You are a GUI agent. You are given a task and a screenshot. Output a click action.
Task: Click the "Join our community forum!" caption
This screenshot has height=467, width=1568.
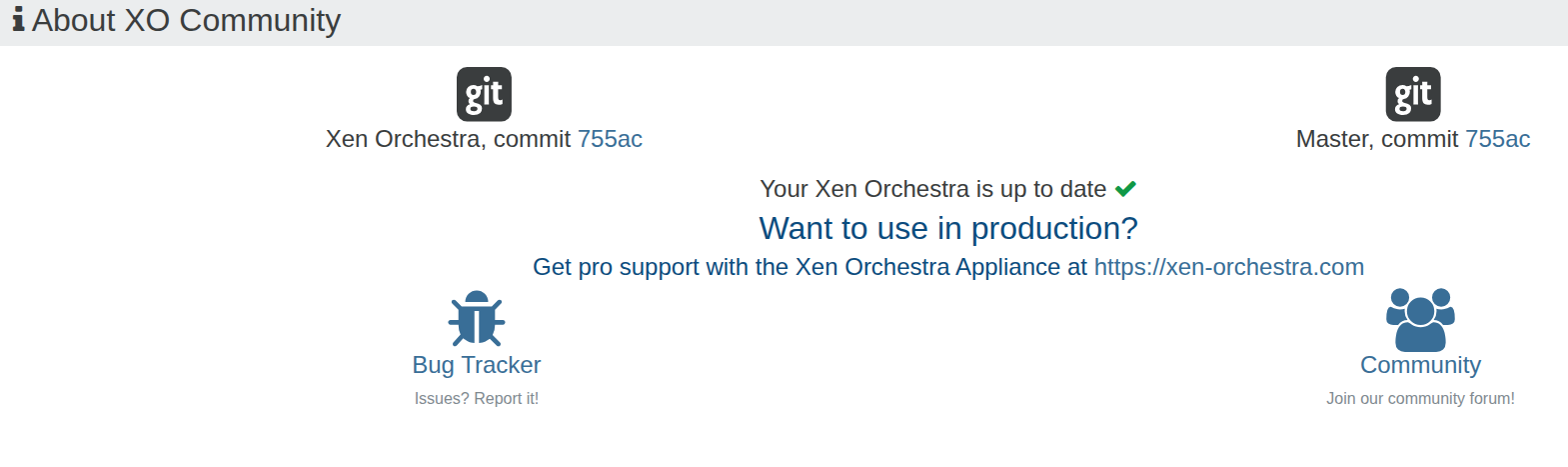pyautogui.click(x=1420, y=398)
